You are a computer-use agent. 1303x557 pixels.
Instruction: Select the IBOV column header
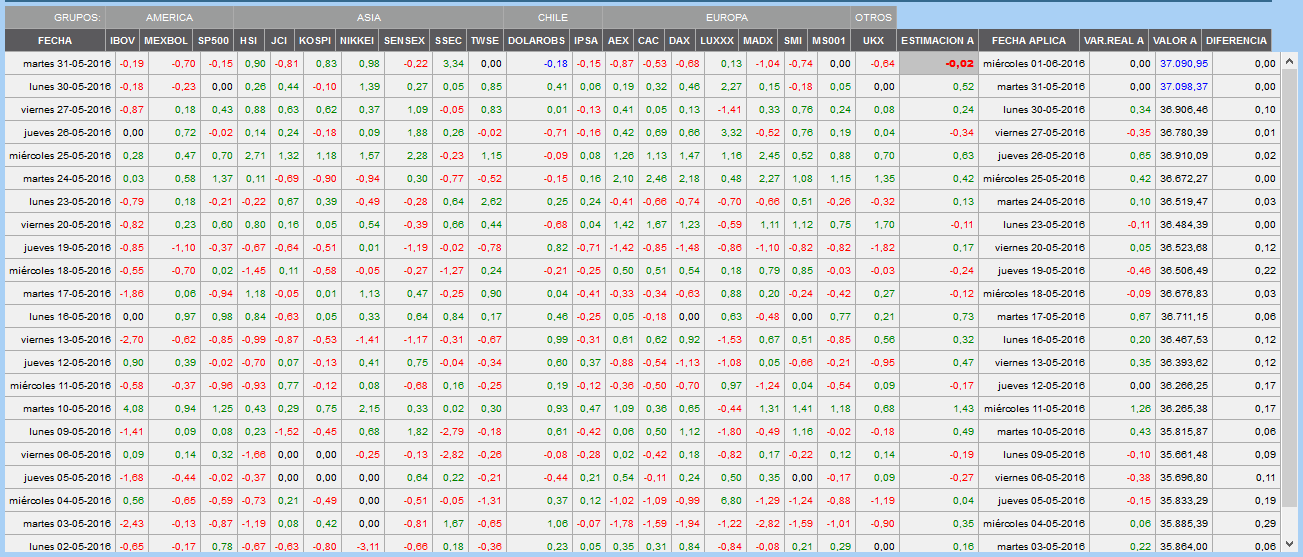(x=123, y=40)
